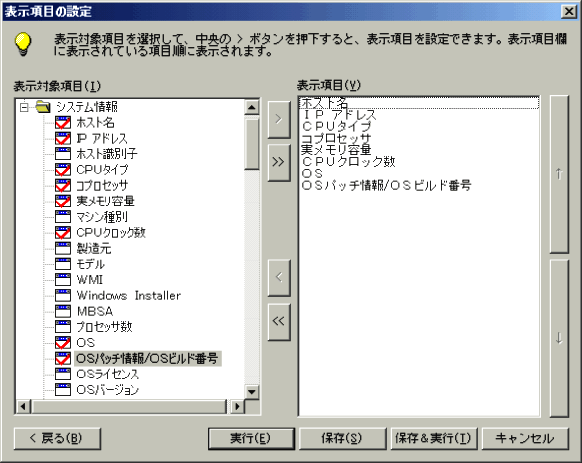This screenshot has width=582, height=463.
Task: Select プロセッサ数 tree item
Action: (x=104, y=327)
